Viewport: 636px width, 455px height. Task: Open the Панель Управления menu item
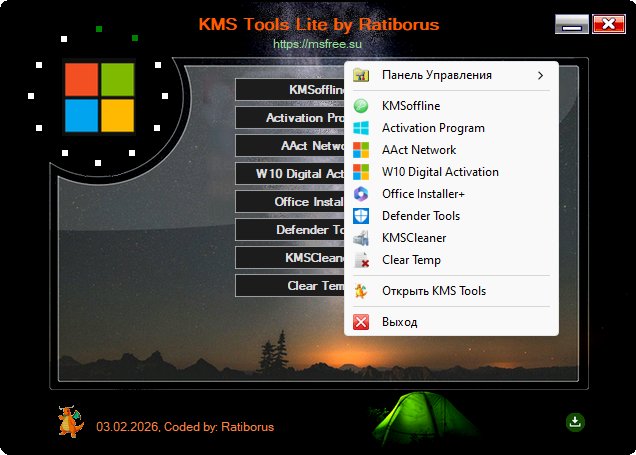click(437, 75)
